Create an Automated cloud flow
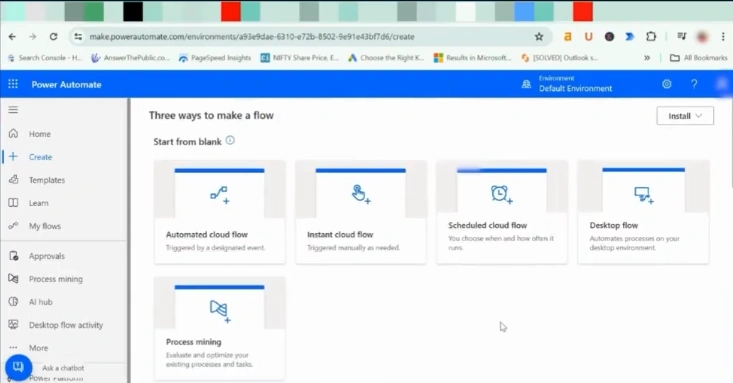The image size is (733, 383). 220,212
